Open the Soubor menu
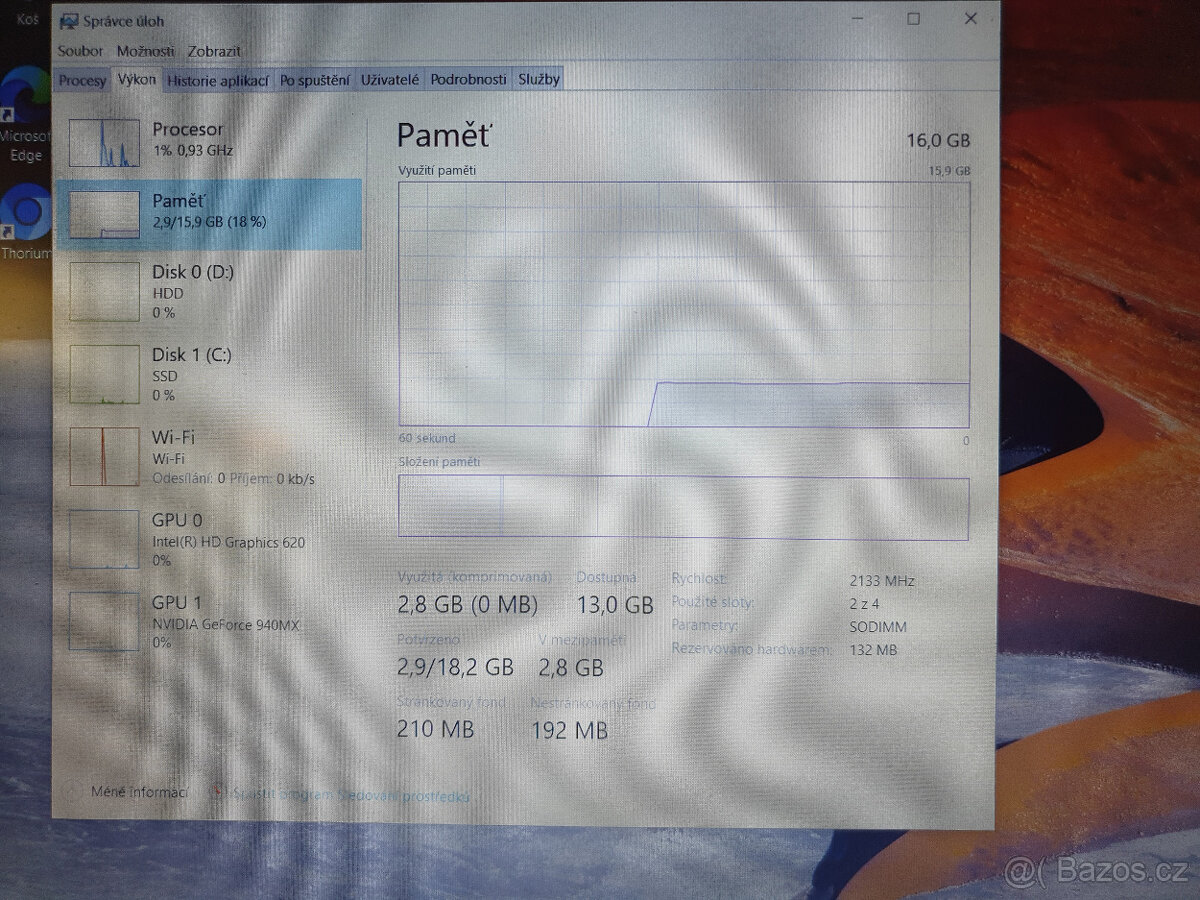 [80, 50]
